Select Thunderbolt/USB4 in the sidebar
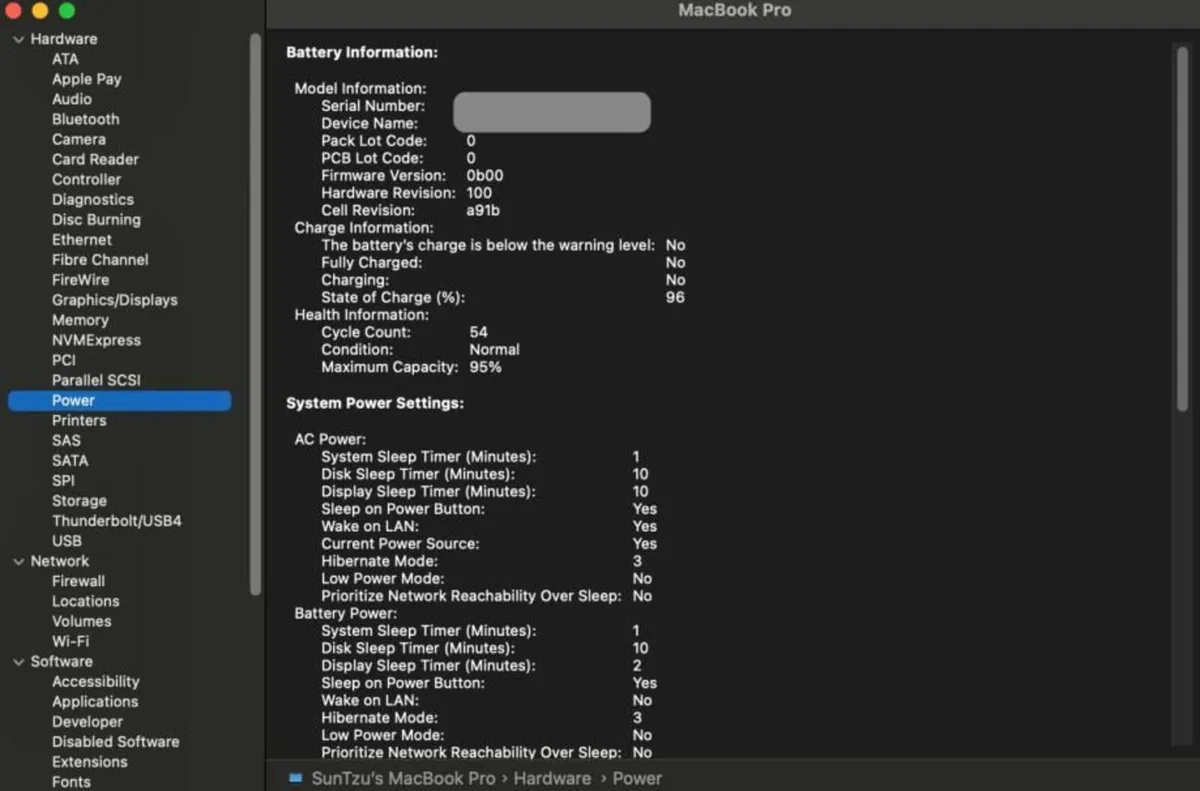 click(117, 520)
